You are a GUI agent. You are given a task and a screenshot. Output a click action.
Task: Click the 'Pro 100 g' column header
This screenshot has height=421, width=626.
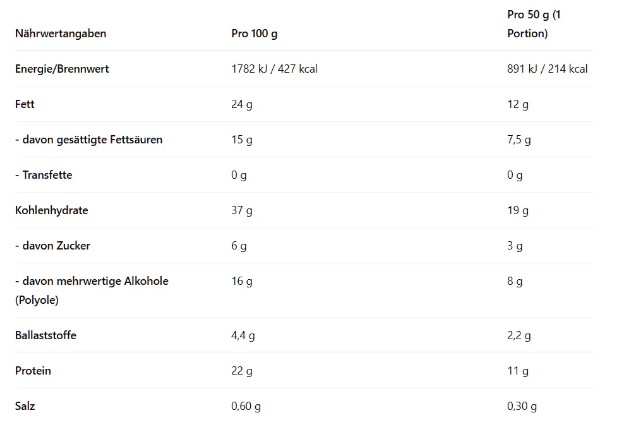(x=253, y=34)
